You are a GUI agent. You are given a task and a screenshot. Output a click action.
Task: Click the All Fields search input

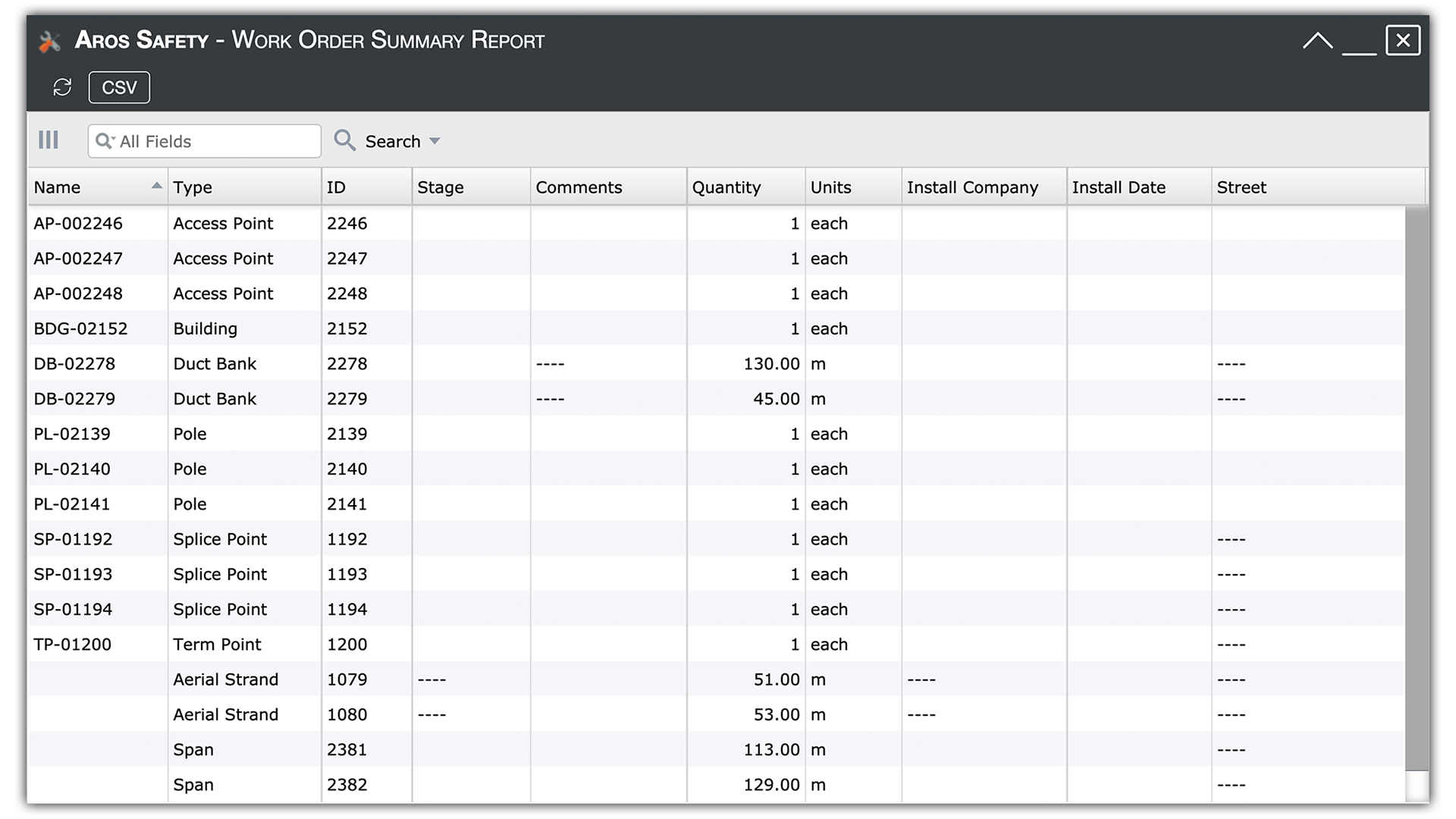205,141
